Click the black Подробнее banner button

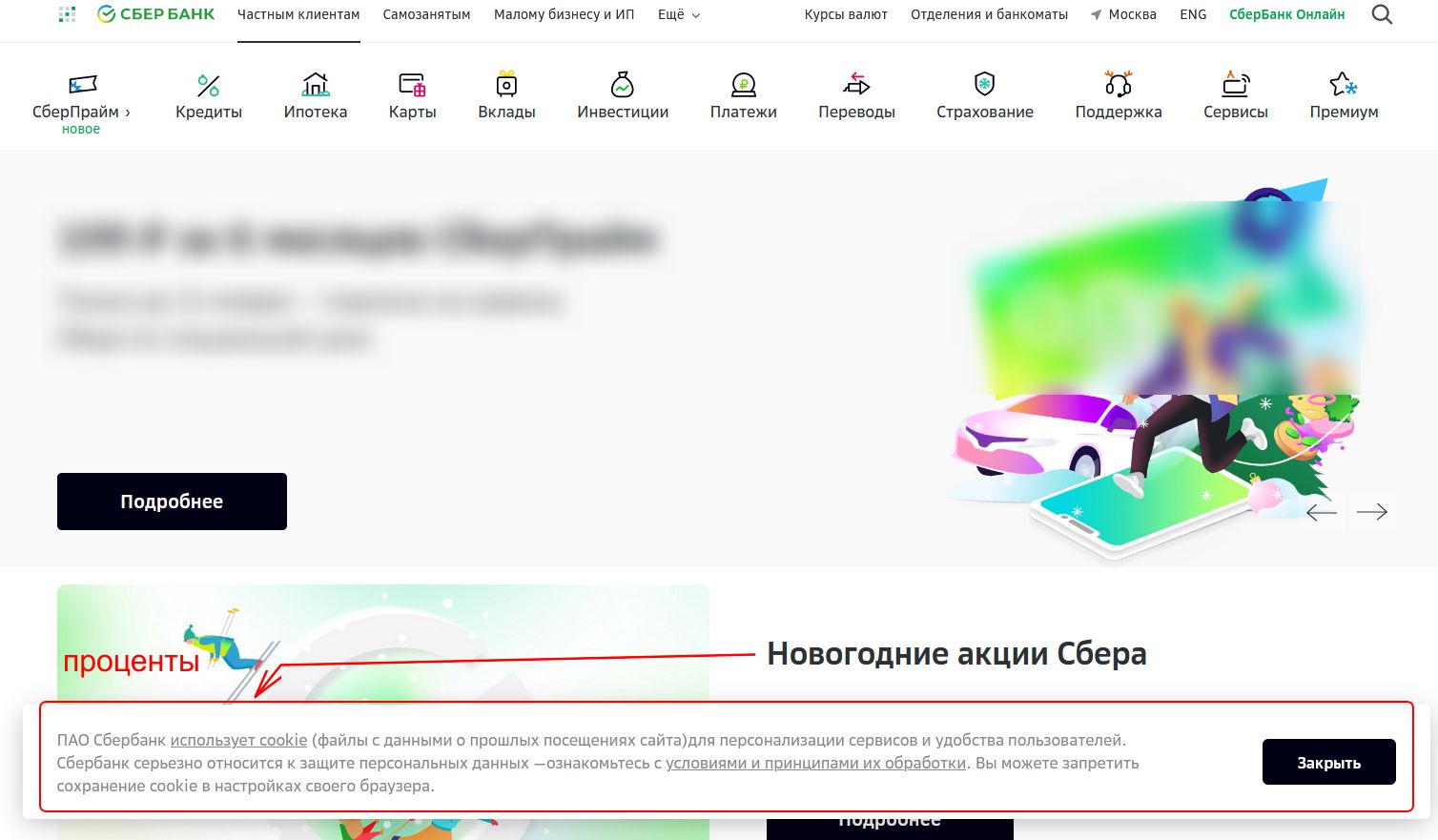click(172, 502)
